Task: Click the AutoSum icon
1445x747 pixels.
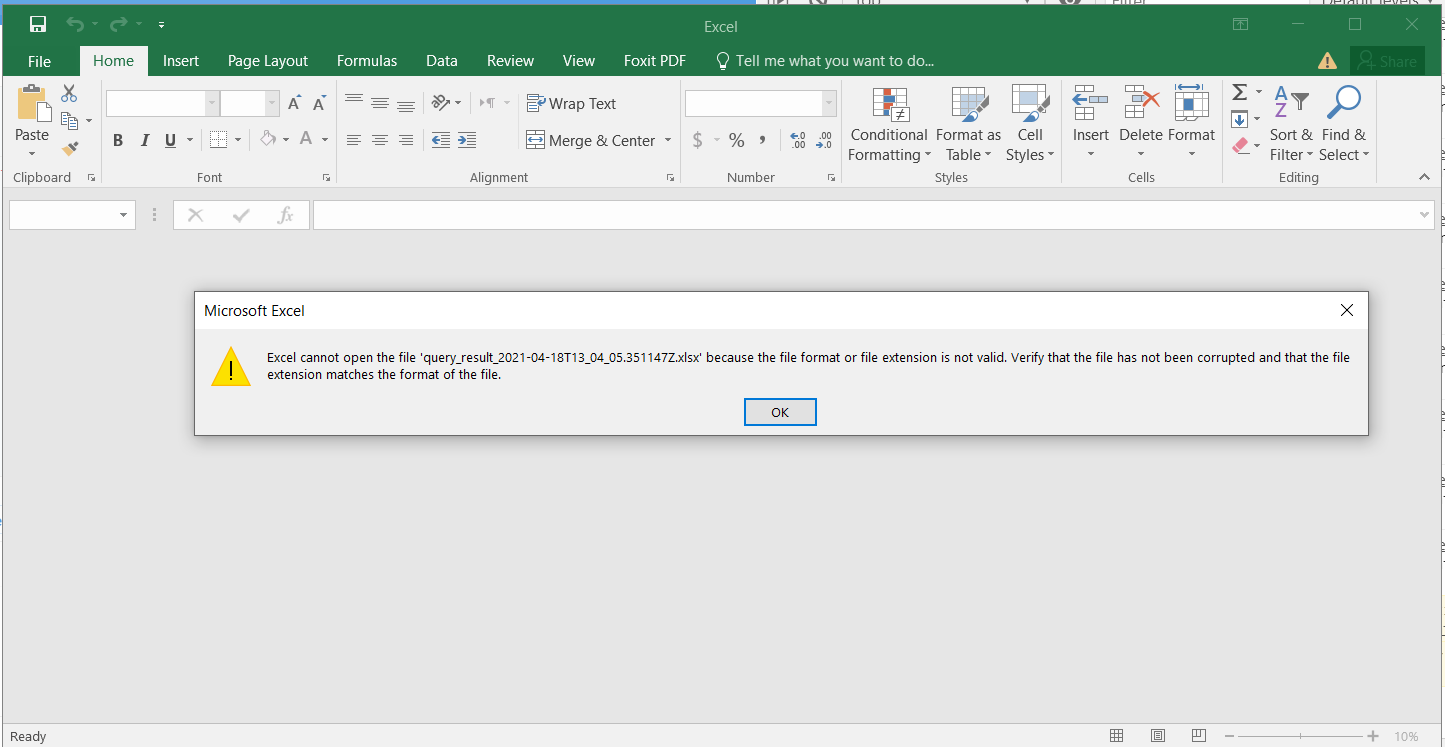Action: [x=1240, y=92]
